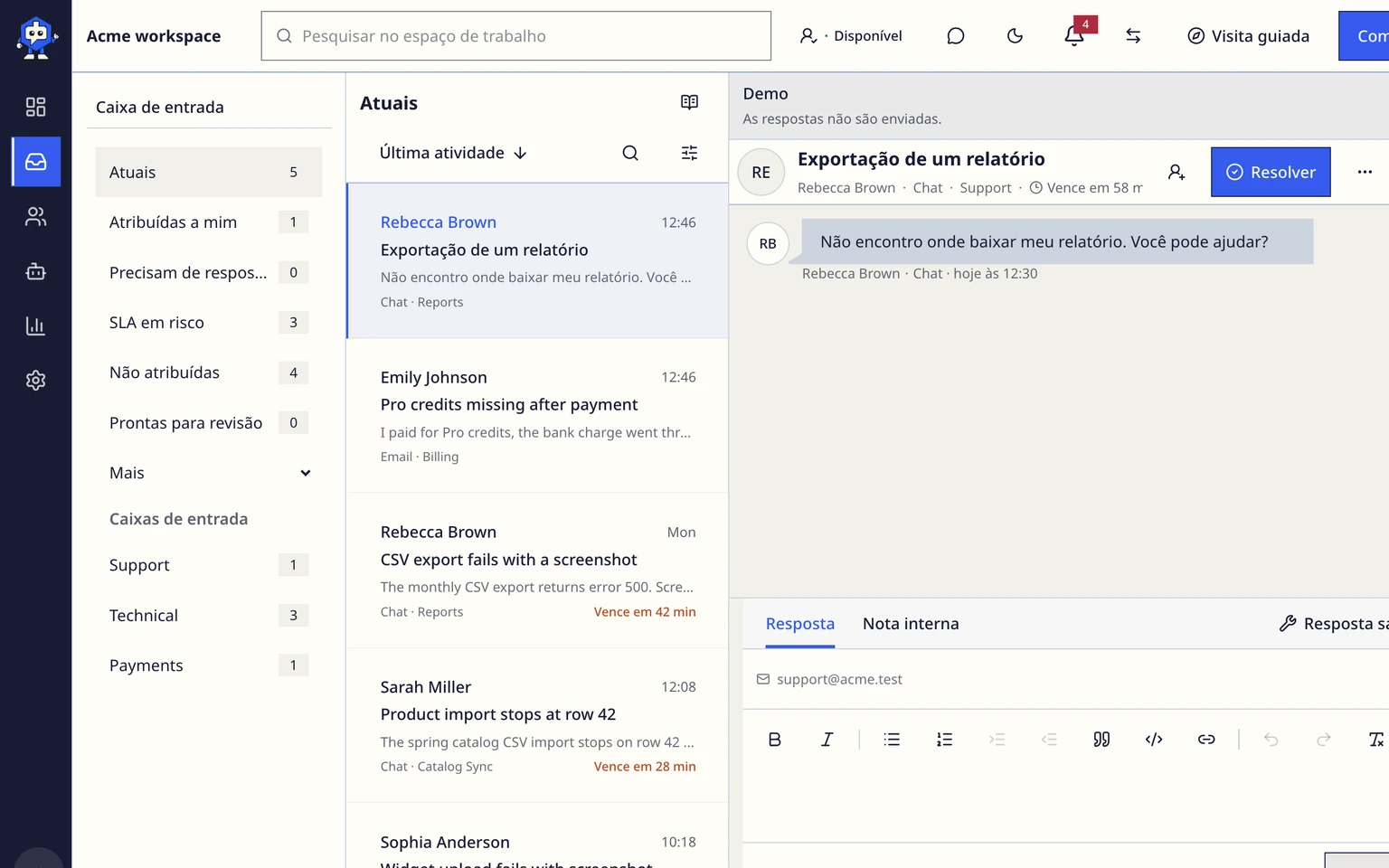Toggle italic formatting in reply editor
1389x868 pixels.
click(827, 740)
